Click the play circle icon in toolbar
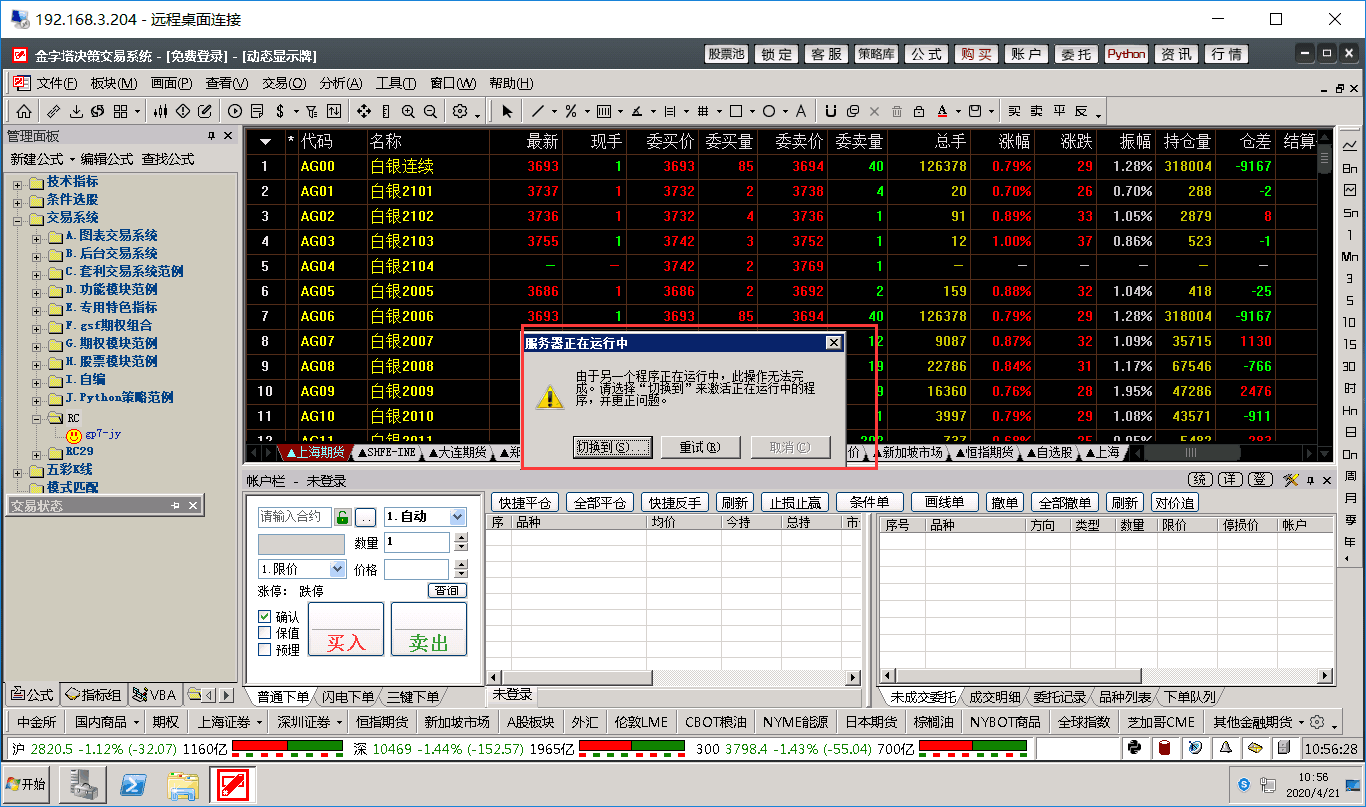 [x=235, y=111]
